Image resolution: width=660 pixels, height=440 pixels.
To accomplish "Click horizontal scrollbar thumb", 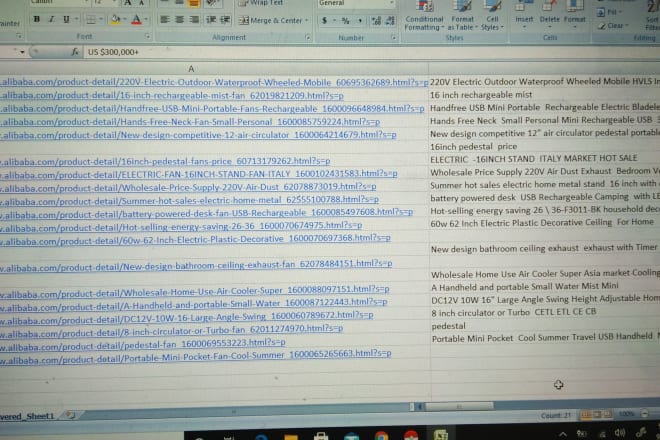I will 459,406.
